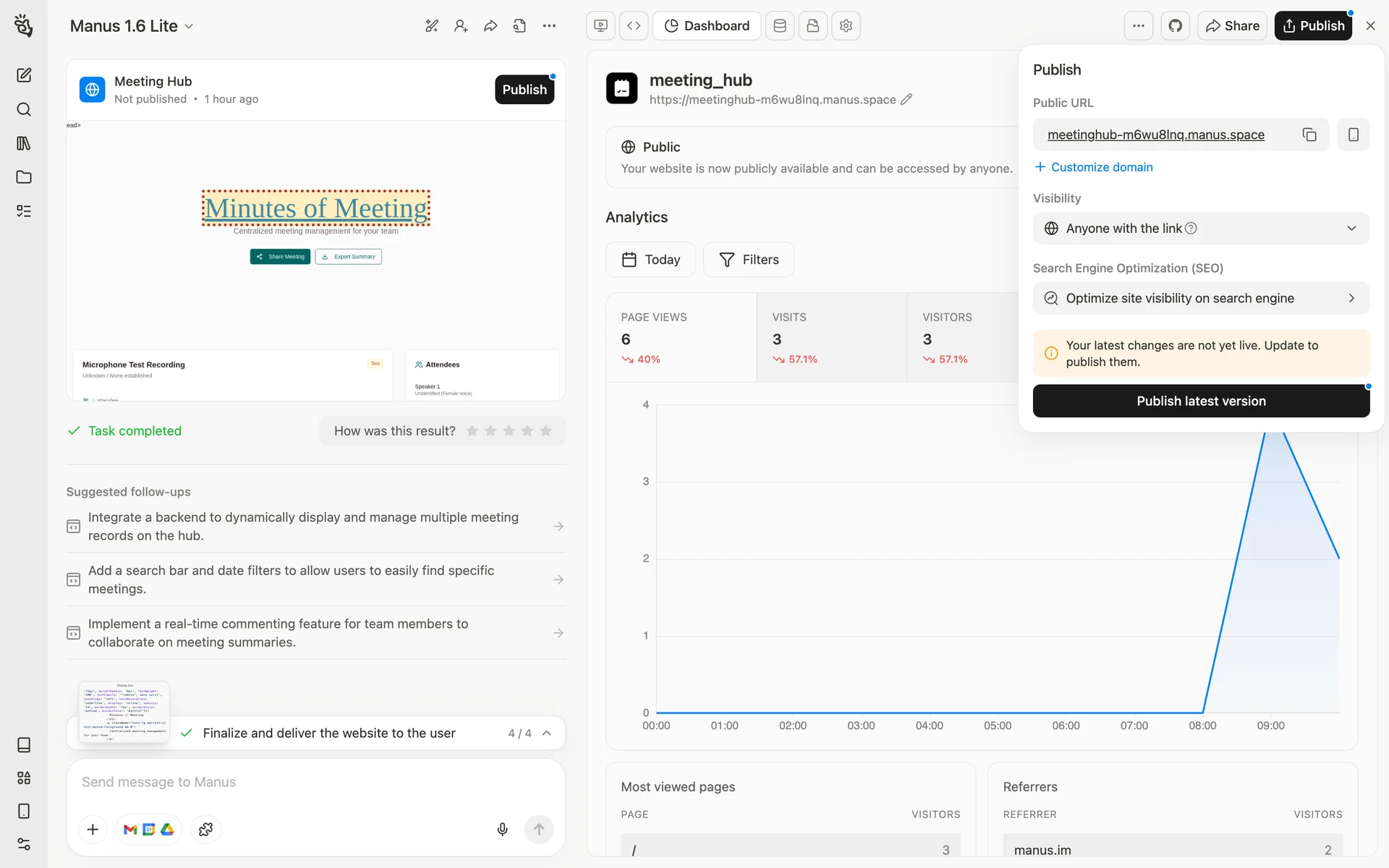Open Anyone with the link visibility dropdown
The height and width of the screenshot is (868, 1389).
coord(1201,229)
